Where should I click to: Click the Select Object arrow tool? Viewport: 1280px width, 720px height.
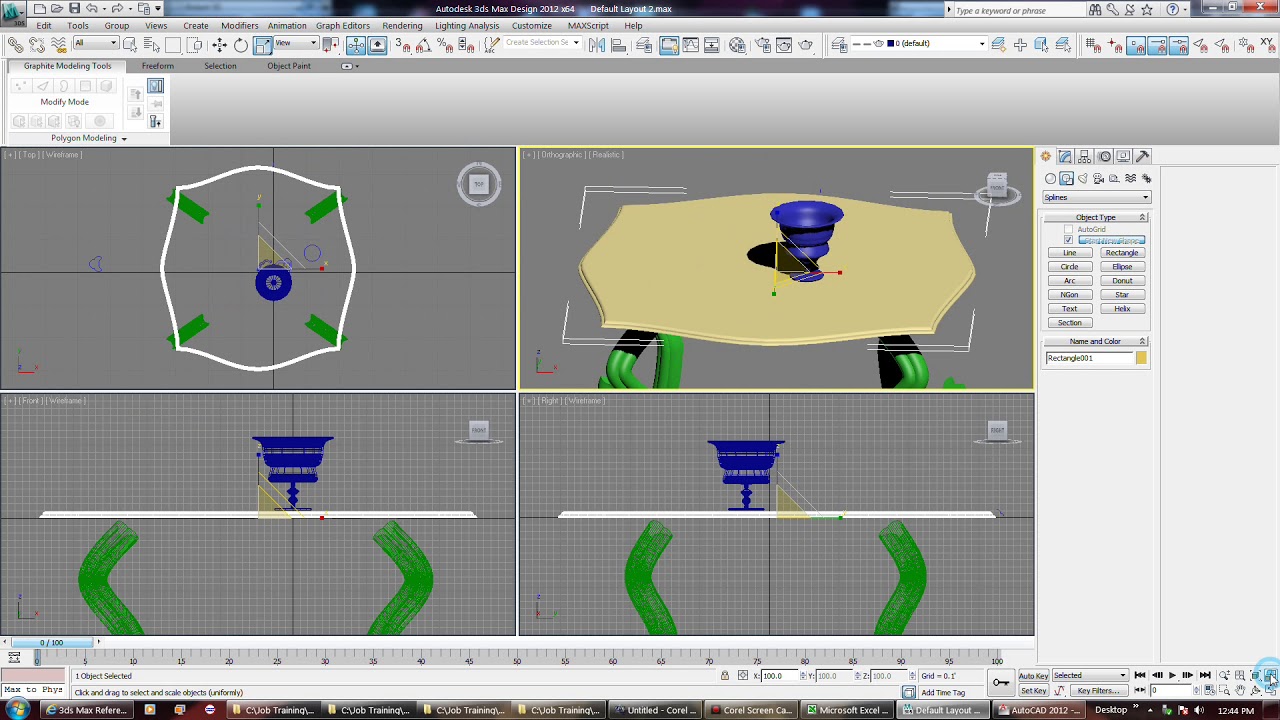tap(131, 45)
